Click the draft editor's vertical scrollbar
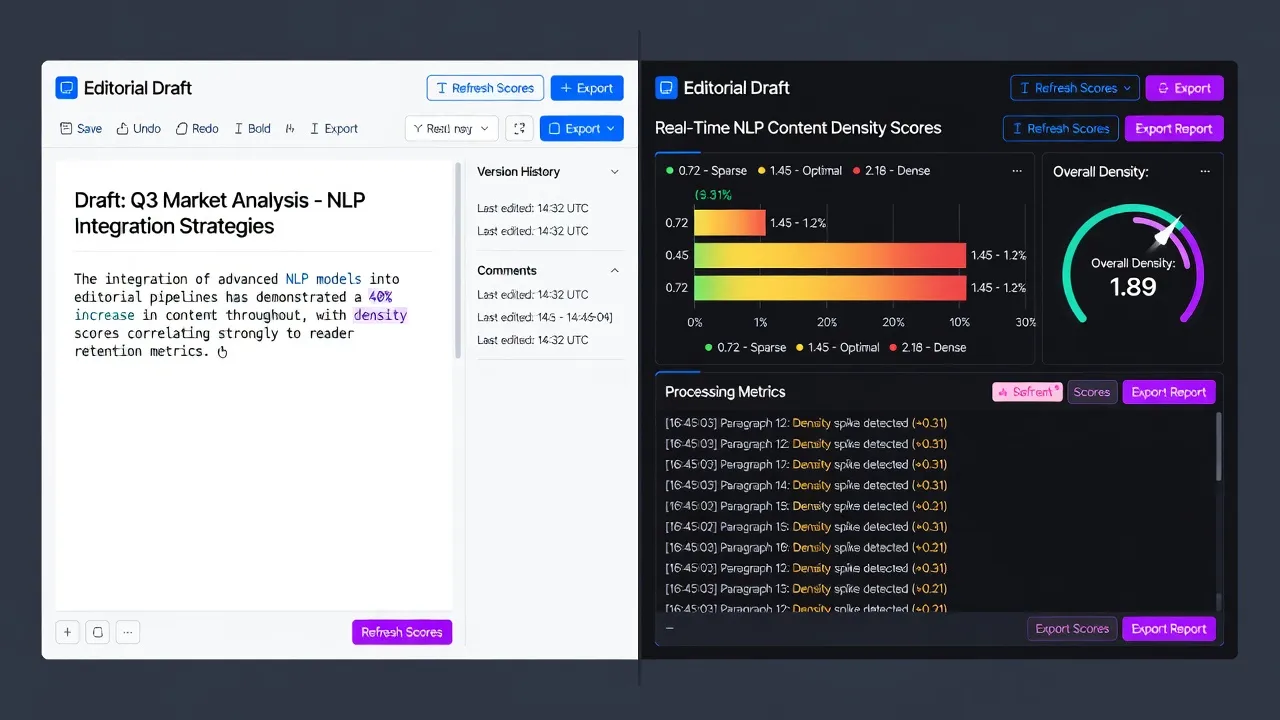Image resolution: width=1280 pixels, height=720 pixels. [x=458, y=260]
